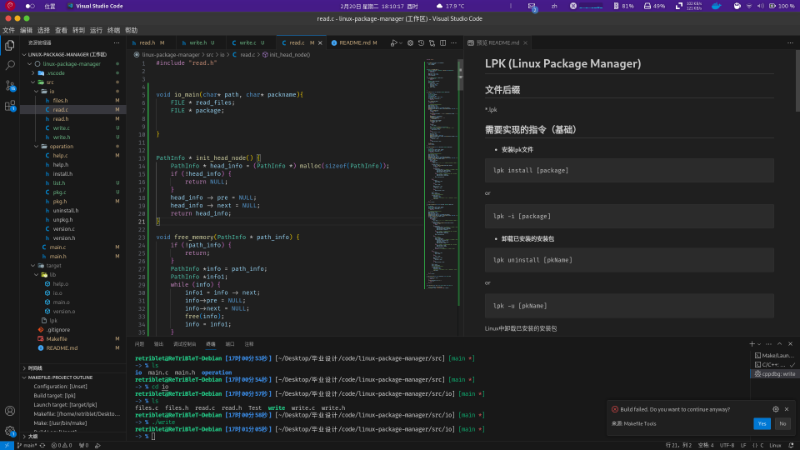Click the sync changes icon in status bar
The height and width of the screenshot is (450, 800).
click(42, 445)
